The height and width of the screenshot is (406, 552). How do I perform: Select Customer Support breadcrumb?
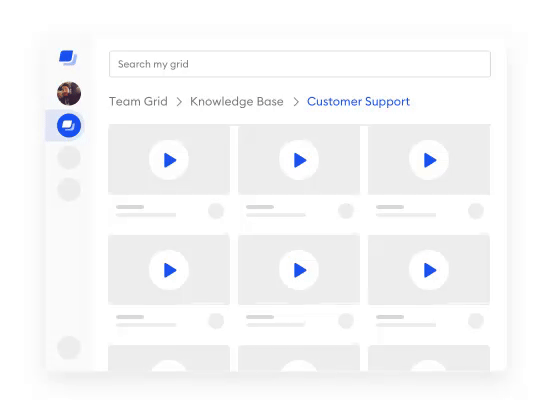pyautogui.click(x=358, y=101)
